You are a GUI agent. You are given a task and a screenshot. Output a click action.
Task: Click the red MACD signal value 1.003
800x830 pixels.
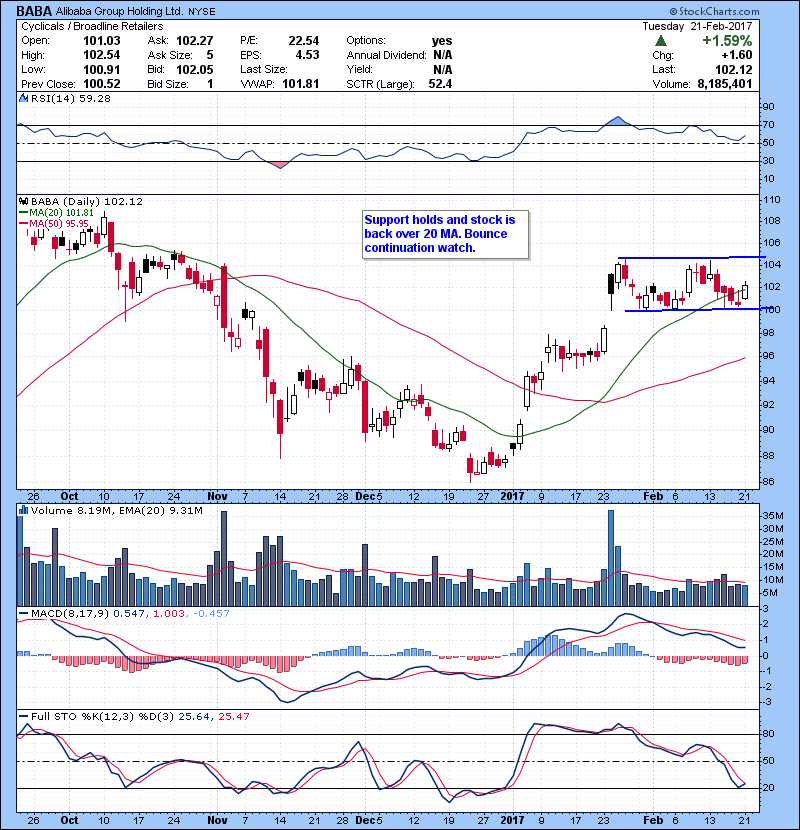pyautogui.click(x=168, y=614)
